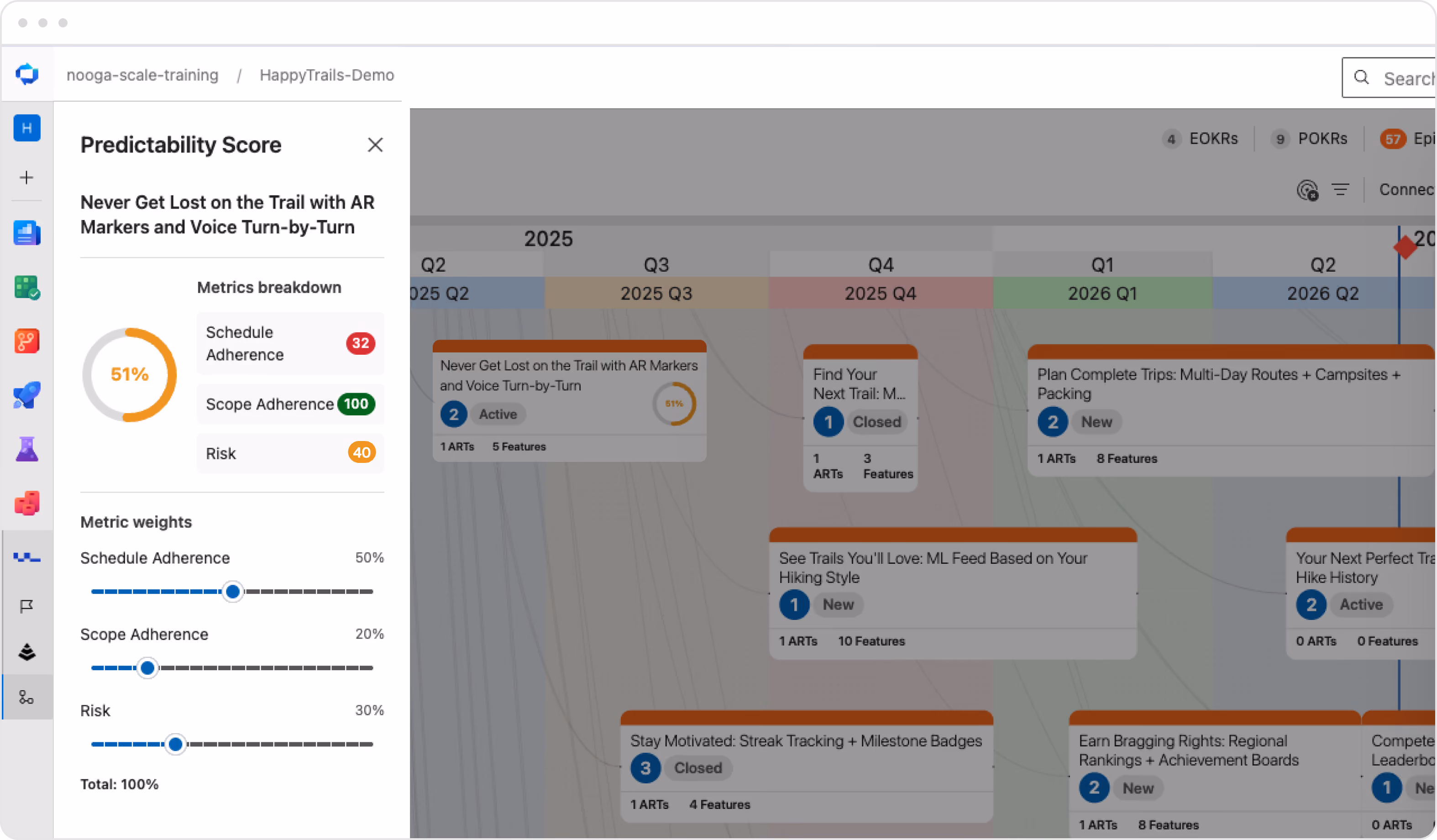The width and height of the screenshot is (1437, 840).
Task: Open 'Stay Motivated: Streak Tracking' epic card
Action: click(807, 766)
